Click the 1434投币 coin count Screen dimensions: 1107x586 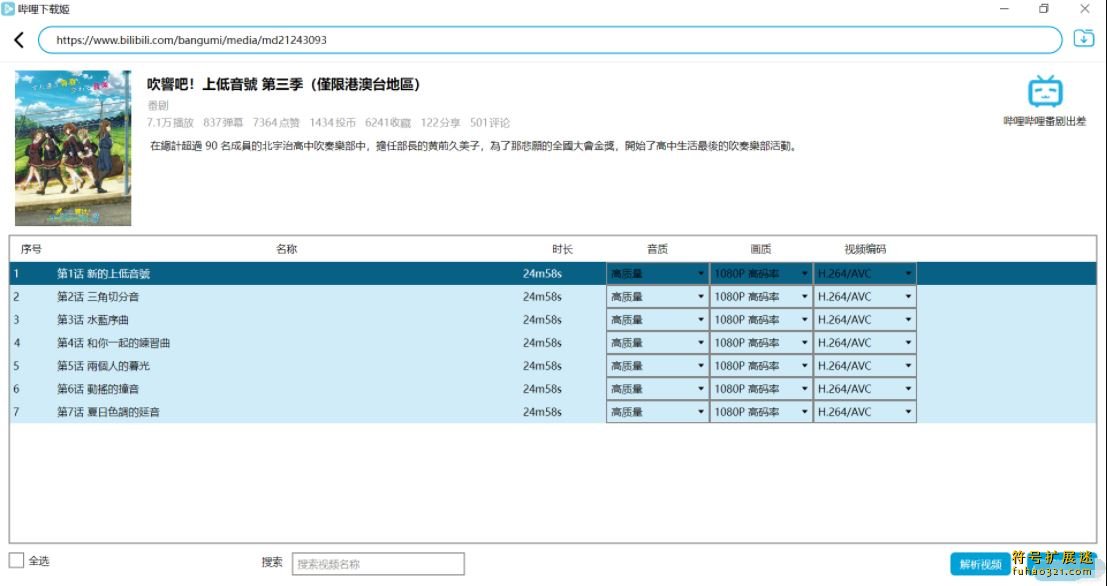point(333,123)
